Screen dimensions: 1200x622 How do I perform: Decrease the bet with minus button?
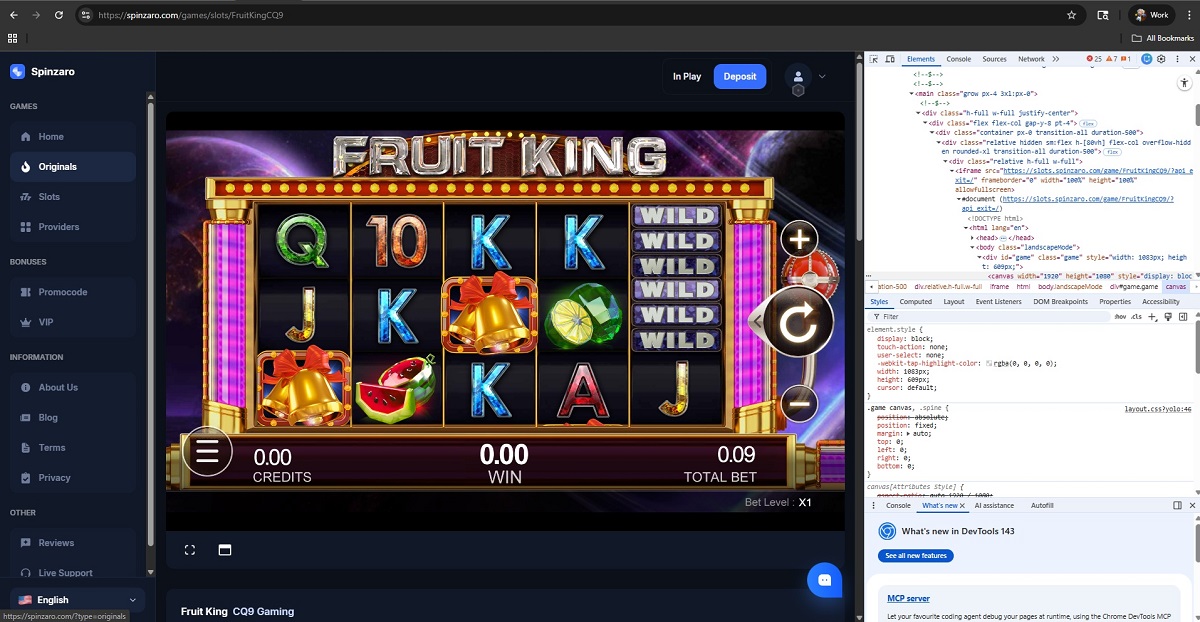799,404
